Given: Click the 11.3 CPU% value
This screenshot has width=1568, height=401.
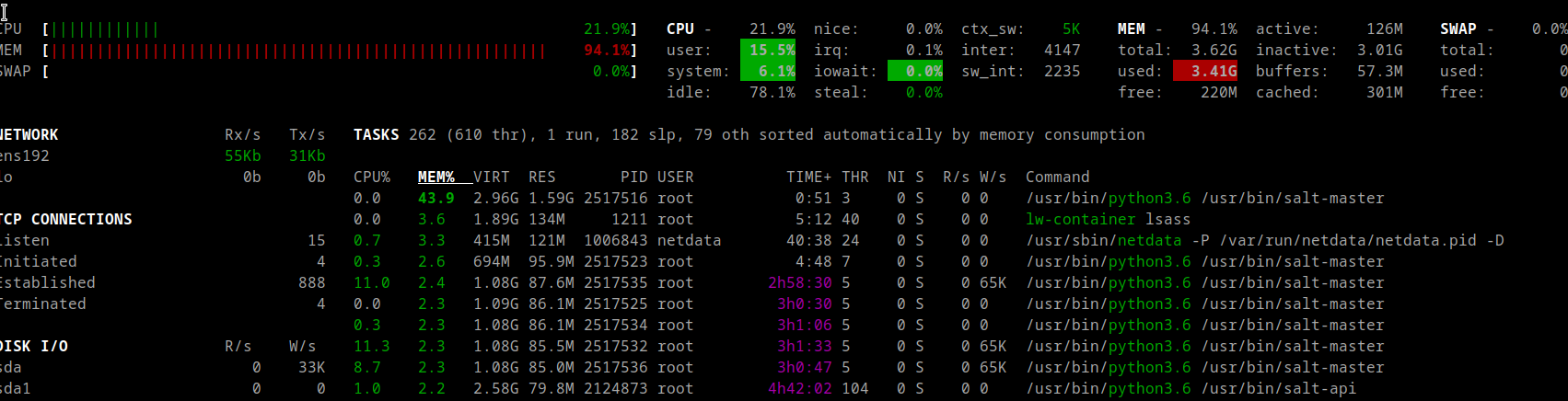Looking at the screenshot, I should [x=372, y=347].
